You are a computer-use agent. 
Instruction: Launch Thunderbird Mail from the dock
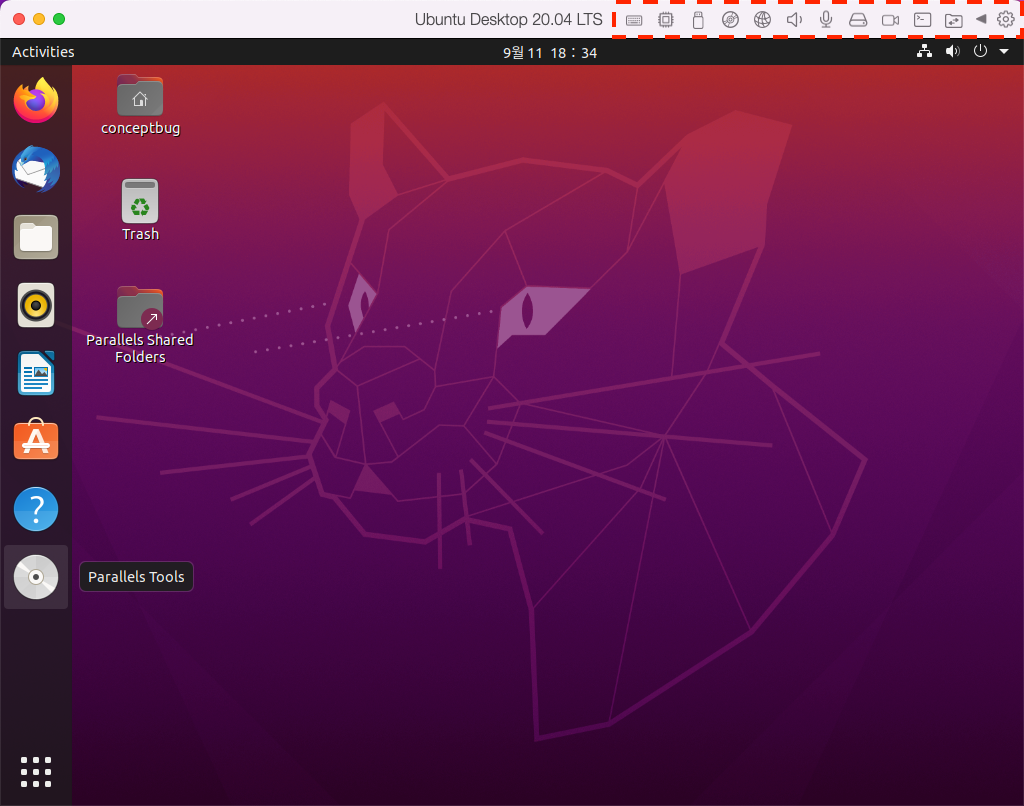(x=36, y=169)
